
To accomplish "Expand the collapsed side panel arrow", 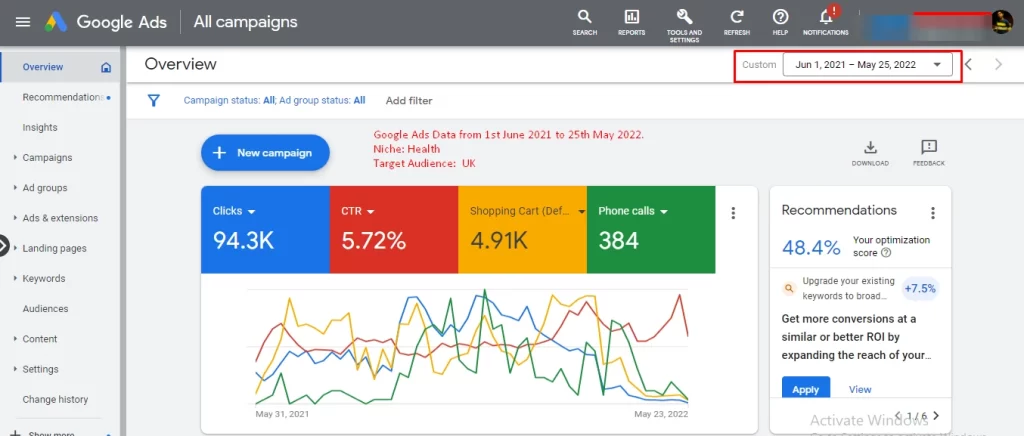I will [3, 246].
